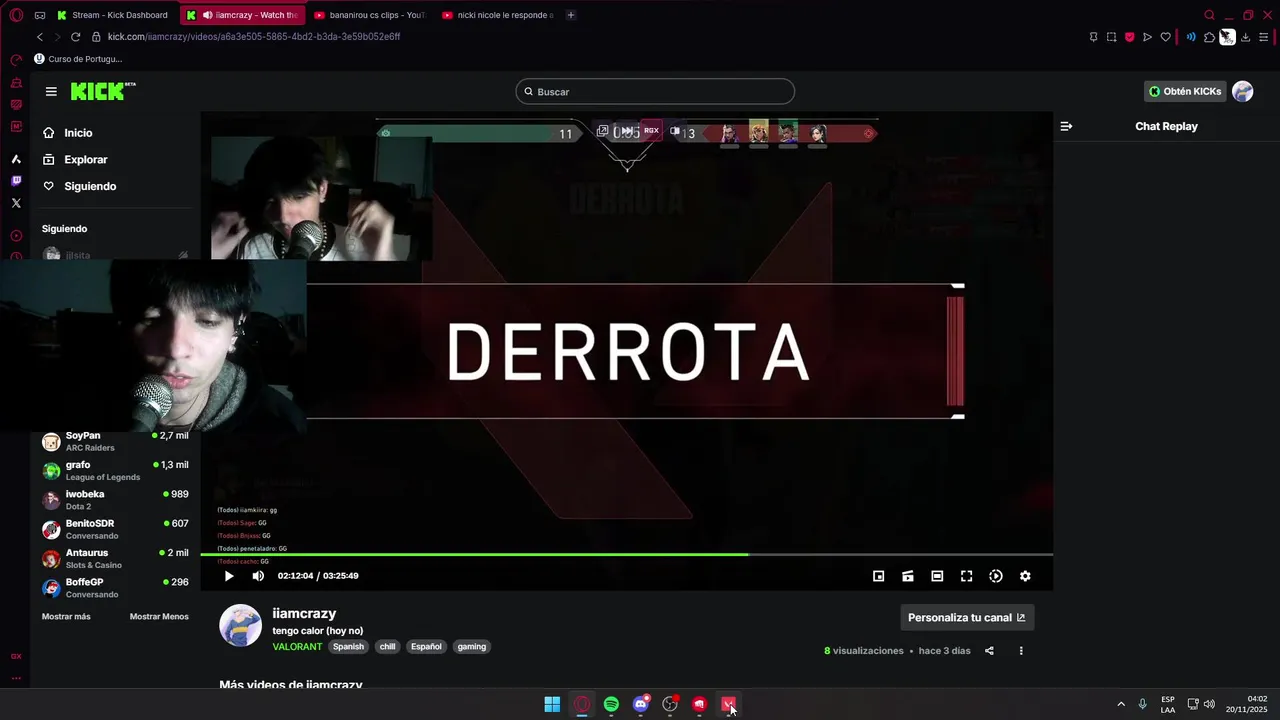Image resolution: width=1280 pixels, height=720 pixels.
Task: Open the Opera easy setup icon
Action: coord(1265,37)
